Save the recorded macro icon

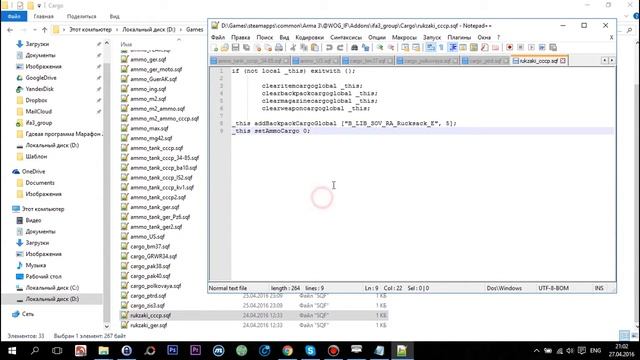(553, 48)
